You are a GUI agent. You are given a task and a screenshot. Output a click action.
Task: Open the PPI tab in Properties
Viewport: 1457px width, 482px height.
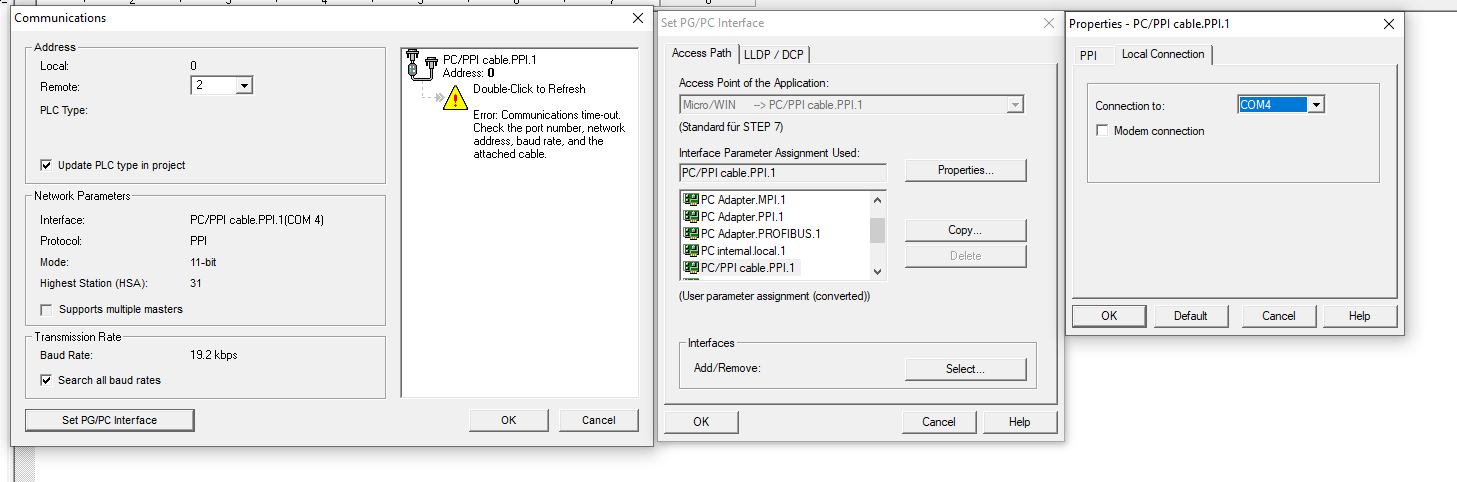(x=1088, y=55)
